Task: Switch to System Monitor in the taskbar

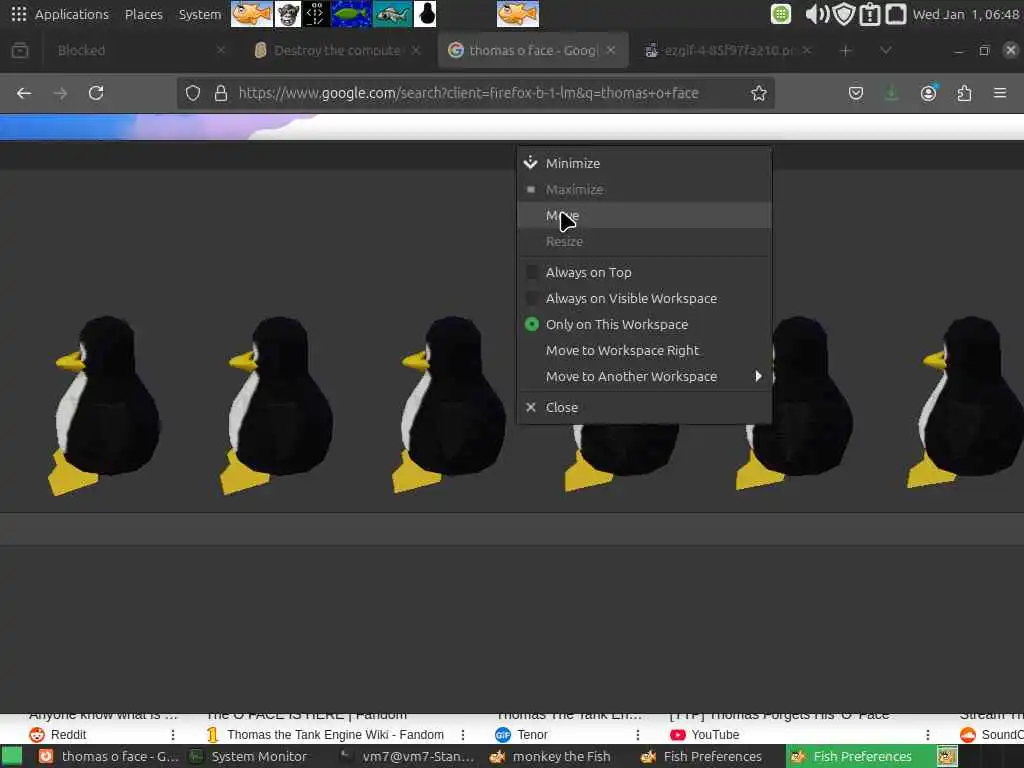Action: click(249, 756)
